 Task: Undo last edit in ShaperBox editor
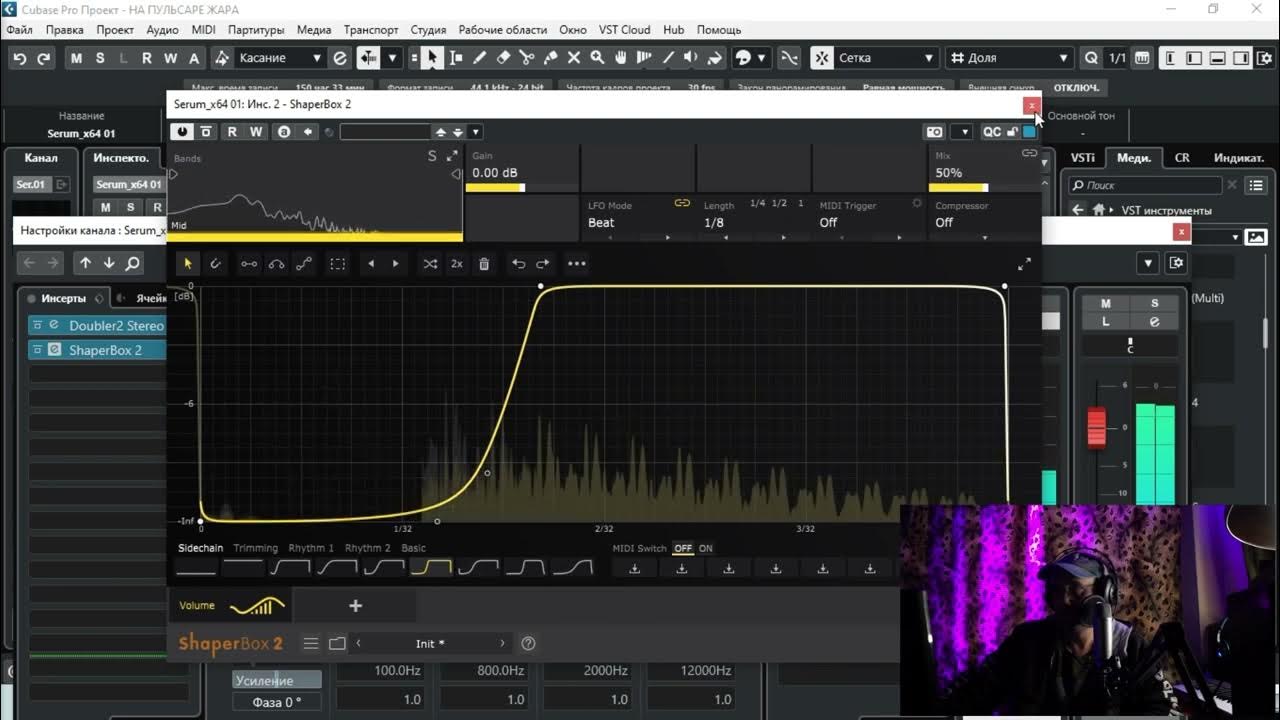[518, 264]
